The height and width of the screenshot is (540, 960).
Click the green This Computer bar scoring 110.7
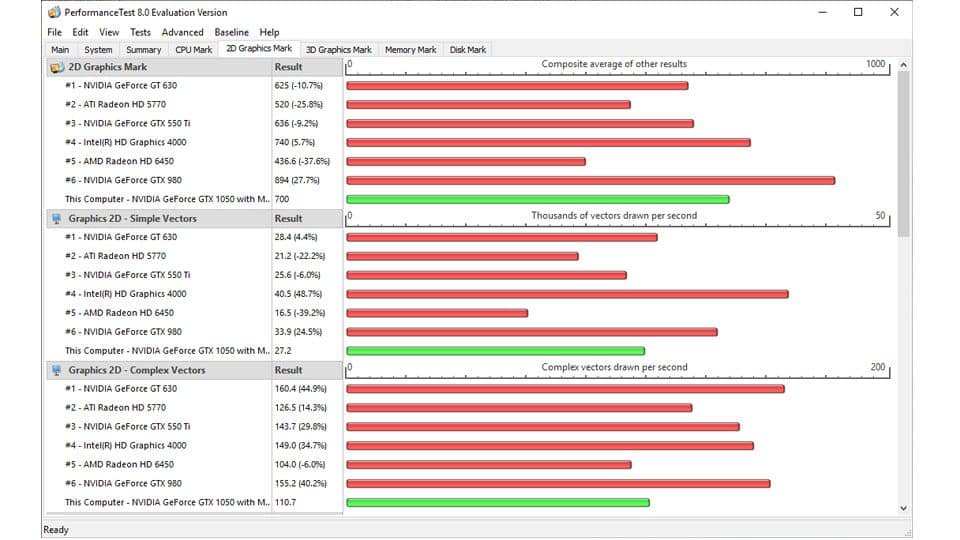(498, 503)
